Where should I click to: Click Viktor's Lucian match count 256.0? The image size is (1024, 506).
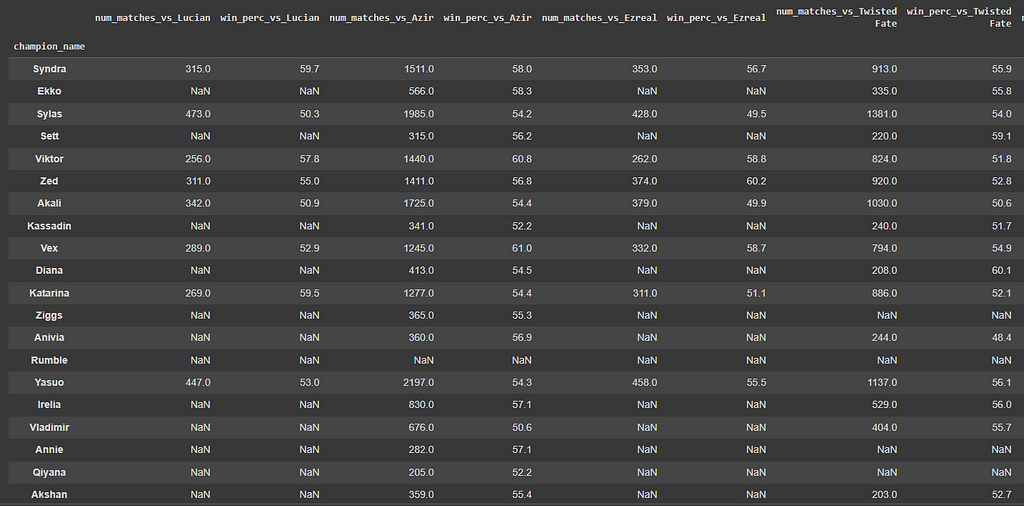point(197,159)
